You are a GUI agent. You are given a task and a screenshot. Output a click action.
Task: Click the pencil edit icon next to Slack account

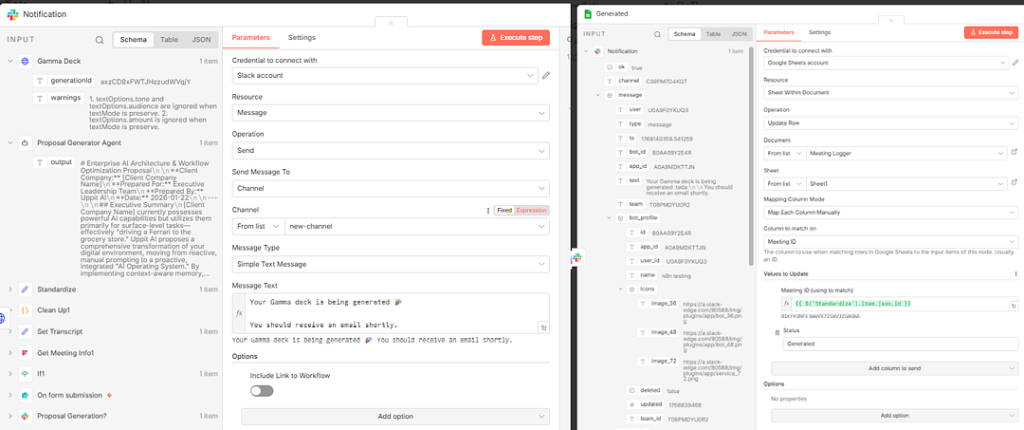click(x=546, y=76)
